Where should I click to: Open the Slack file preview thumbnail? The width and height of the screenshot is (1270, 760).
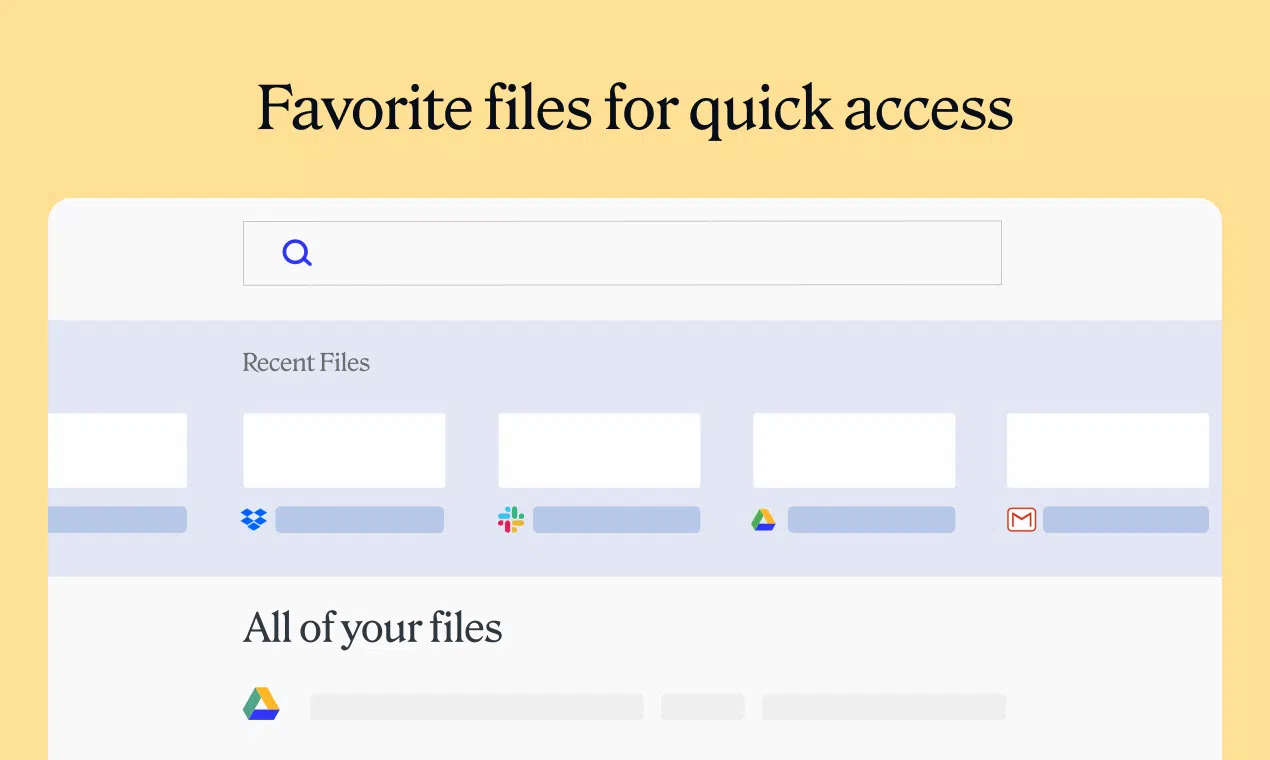pyautogui.click(x=599, y=450)
